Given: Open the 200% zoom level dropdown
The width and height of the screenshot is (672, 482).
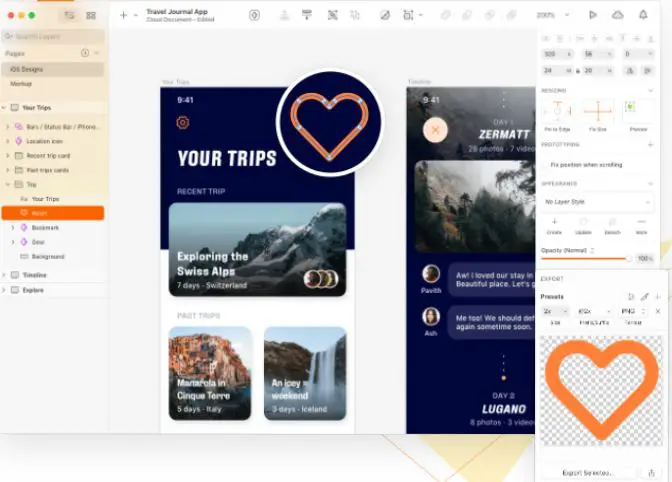Looking at the screenshot, I should click(549, 15).
